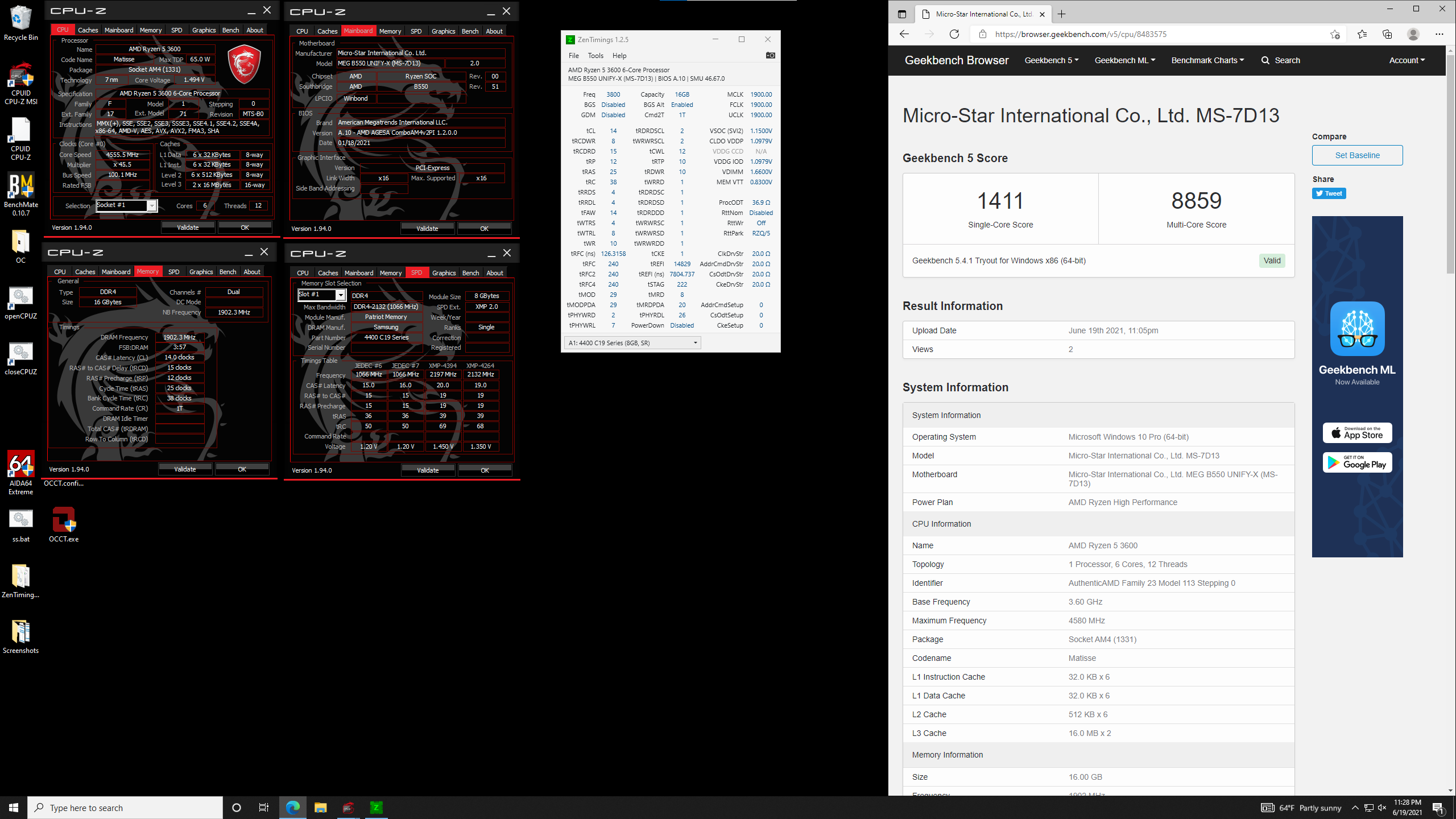Image resolution: width=1456 pixels, height=819 pixels.
Task: Select the ZenTimings folder icon on desktop
Action: [x=20, y=581]
